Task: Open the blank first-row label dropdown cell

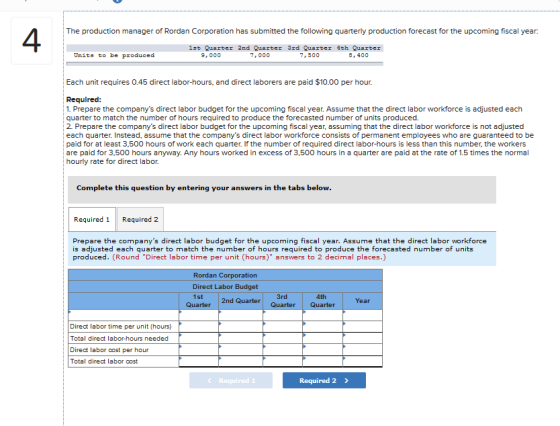Action: coord(124,315)
